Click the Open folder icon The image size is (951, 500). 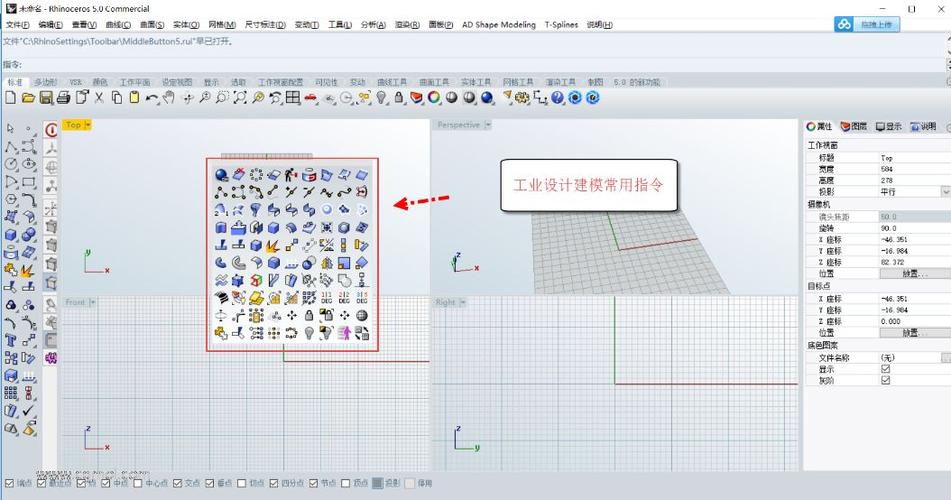pos(28,98)
